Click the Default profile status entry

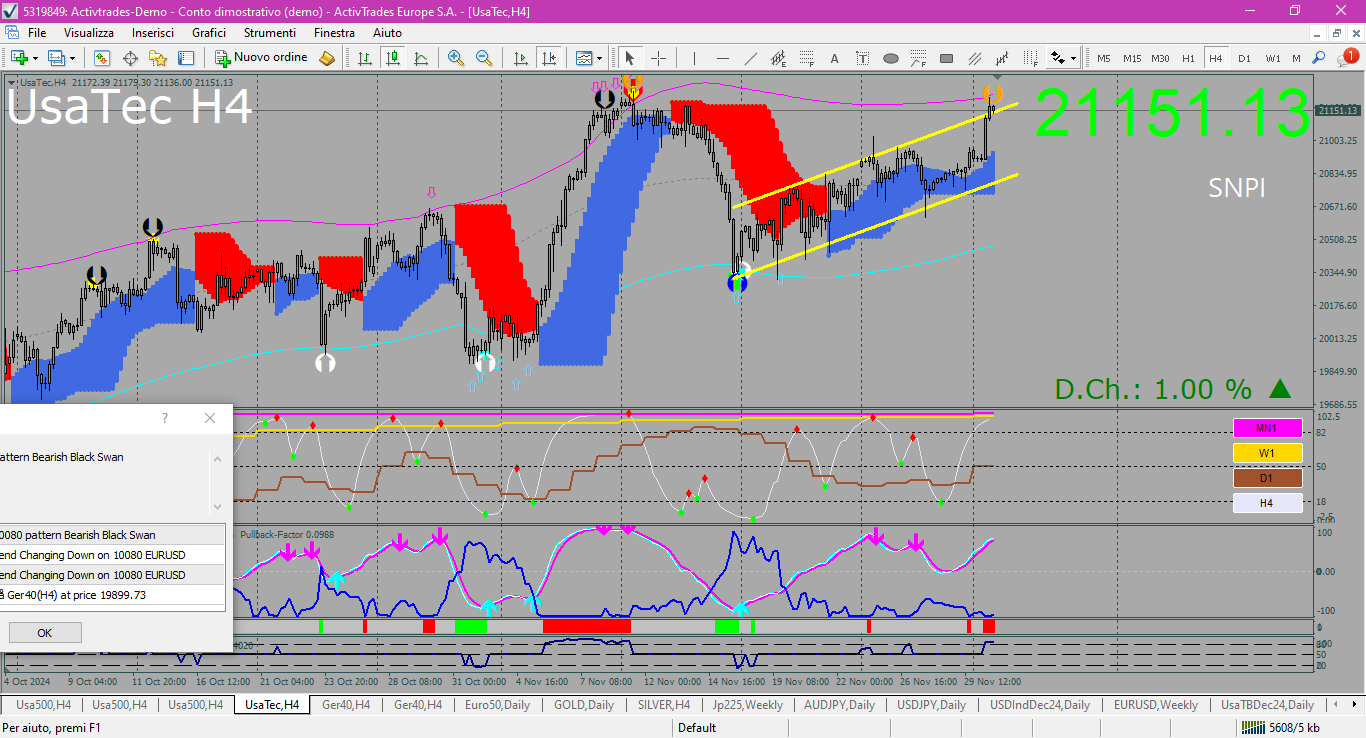(697, 728)
